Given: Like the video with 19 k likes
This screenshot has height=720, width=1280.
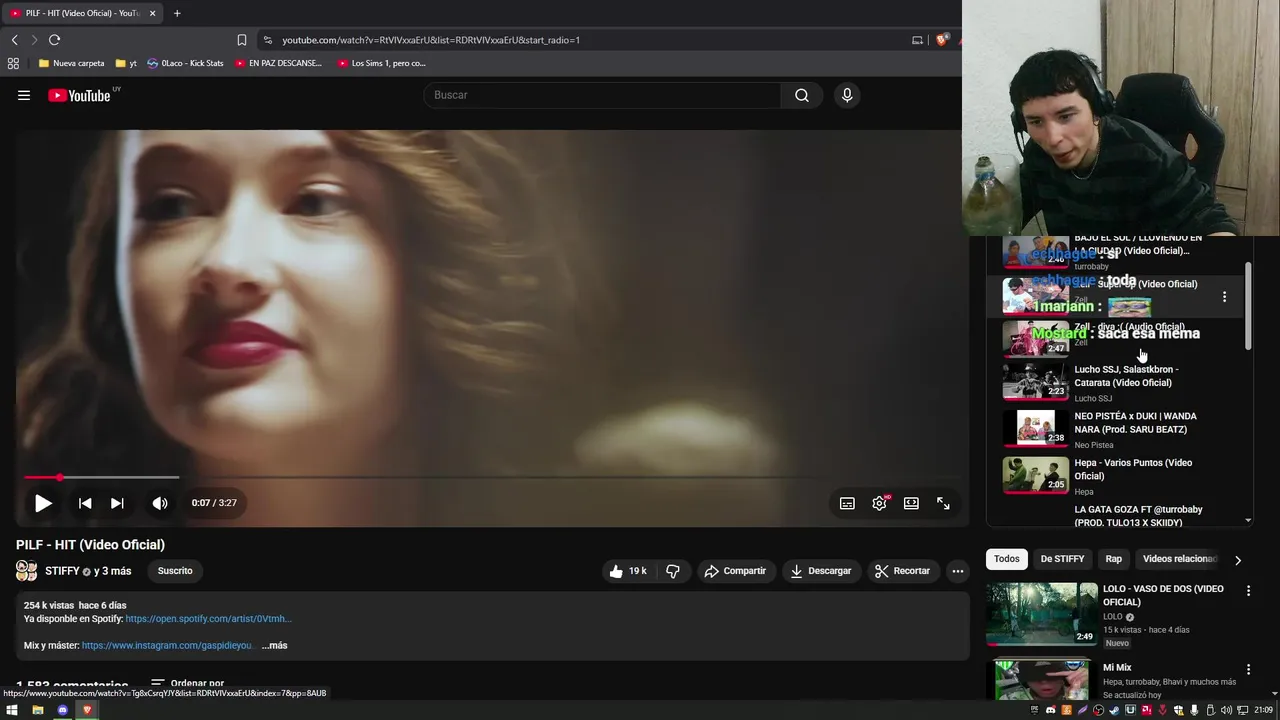Looking at the screenshot, I should tap(627, 571).
